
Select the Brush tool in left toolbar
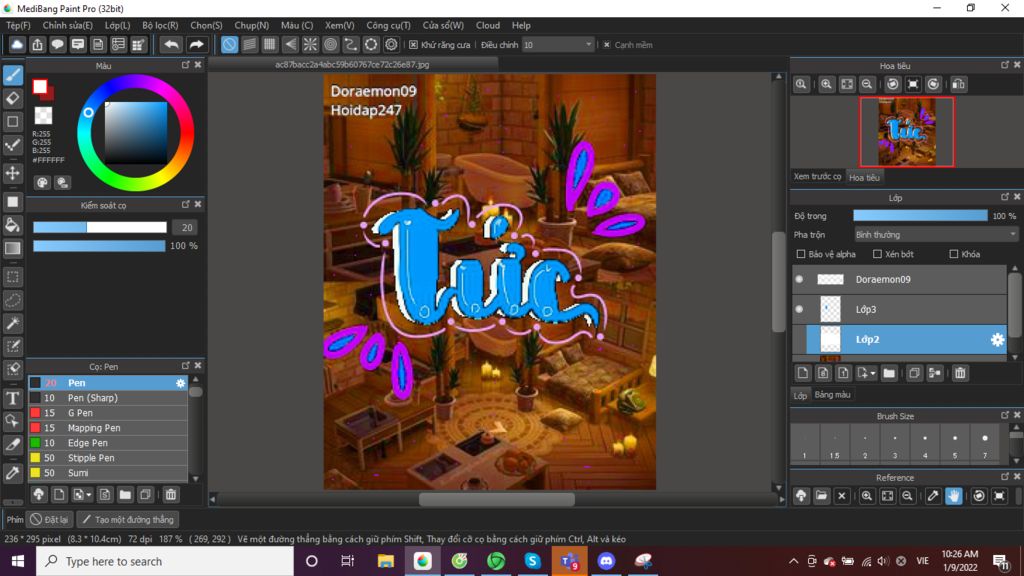pos(12,75)
